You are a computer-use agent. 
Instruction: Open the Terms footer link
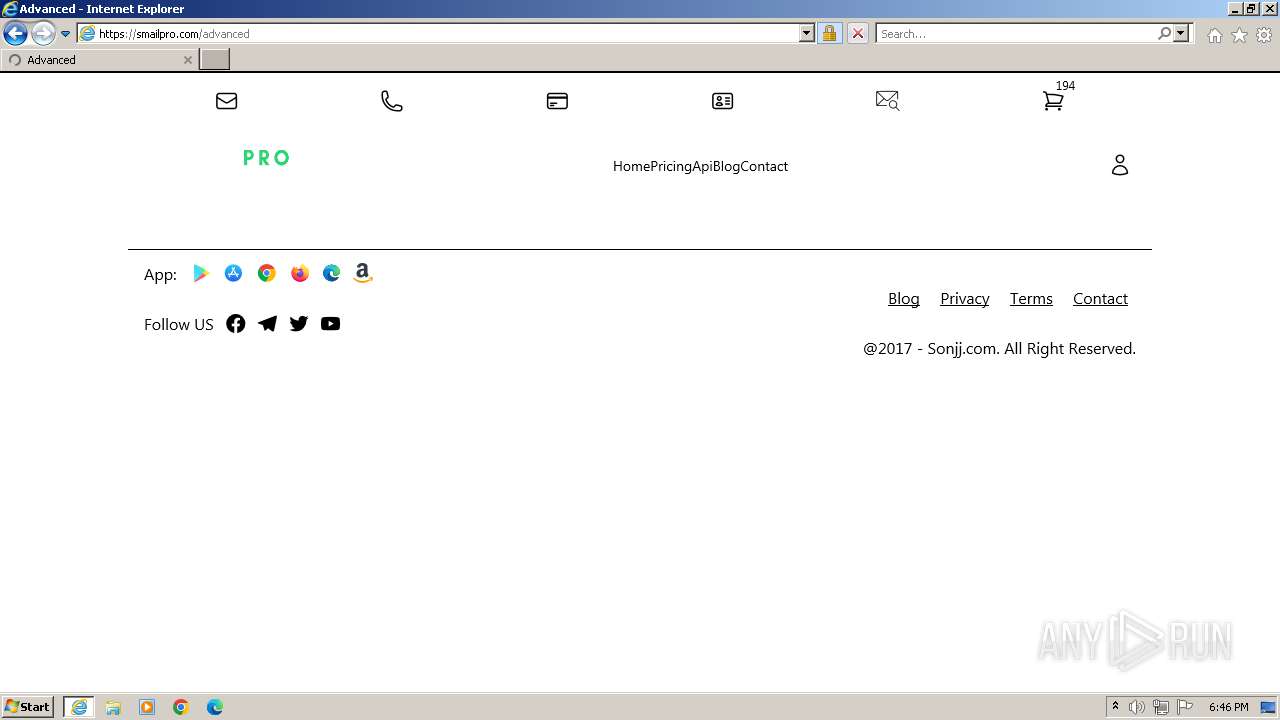click(x=1031, y=299)
